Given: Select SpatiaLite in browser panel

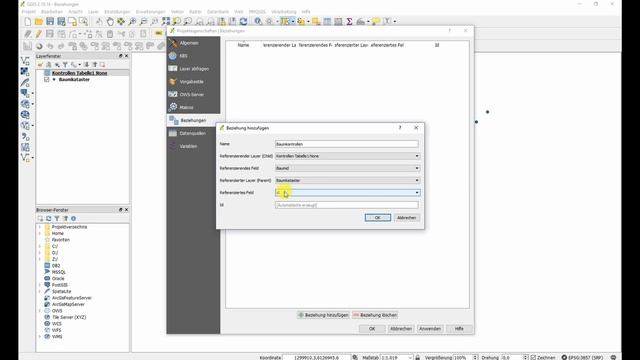Looking at the screenshot, I should tap(62, 291).
